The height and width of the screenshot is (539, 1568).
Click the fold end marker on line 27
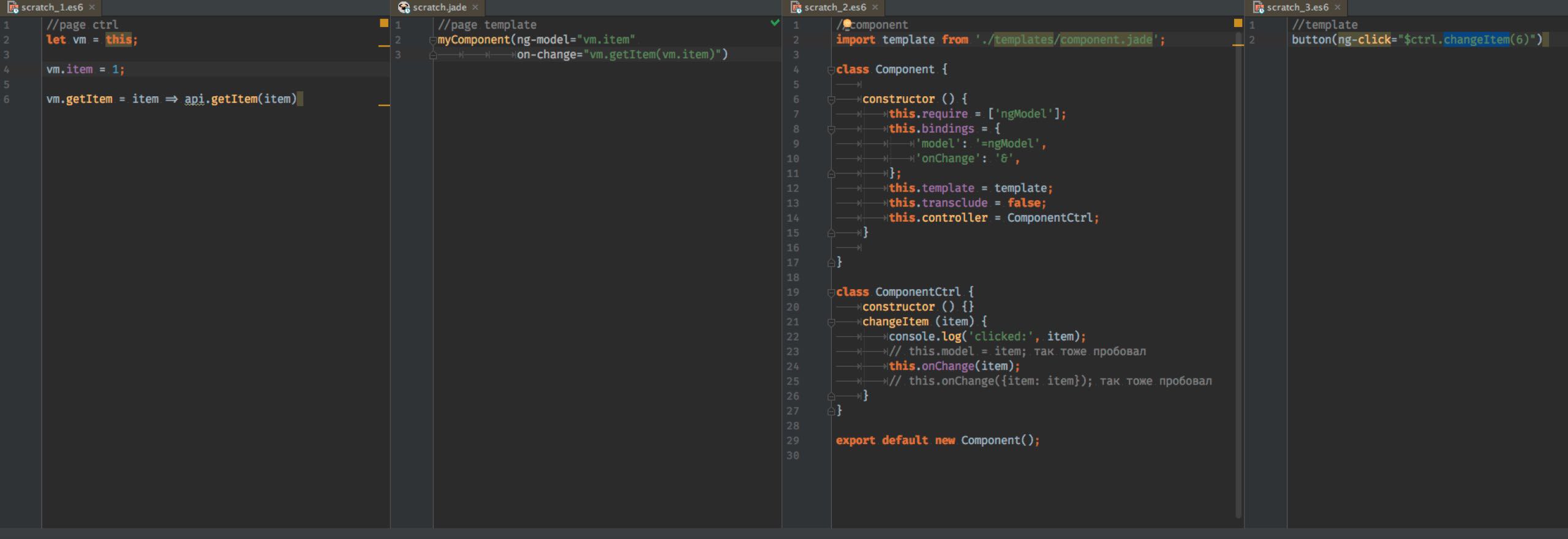831,411
